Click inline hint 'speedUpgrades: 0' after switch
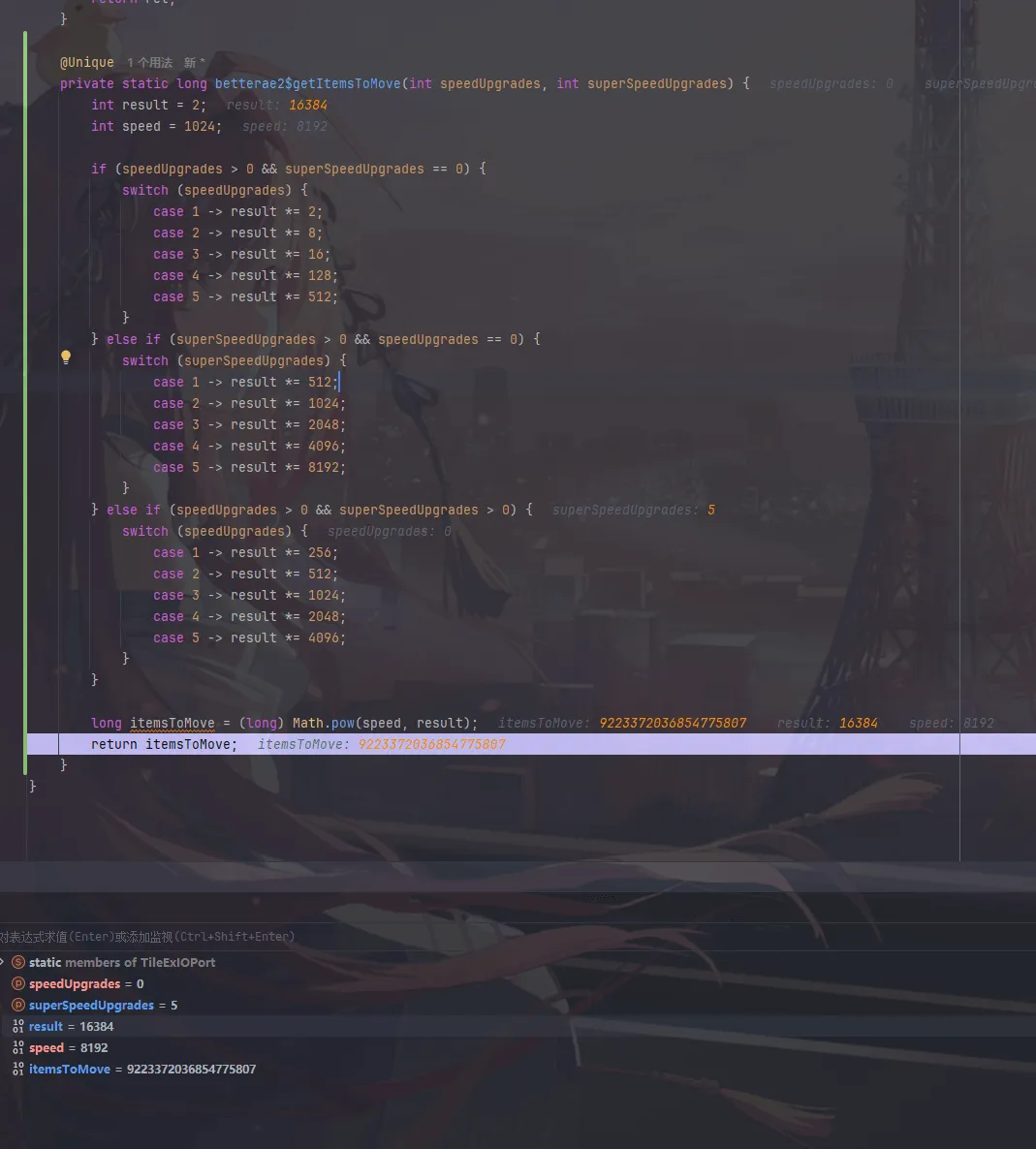The height and width of the screenshot is (1149, 1036). click(x=390, y=531)
